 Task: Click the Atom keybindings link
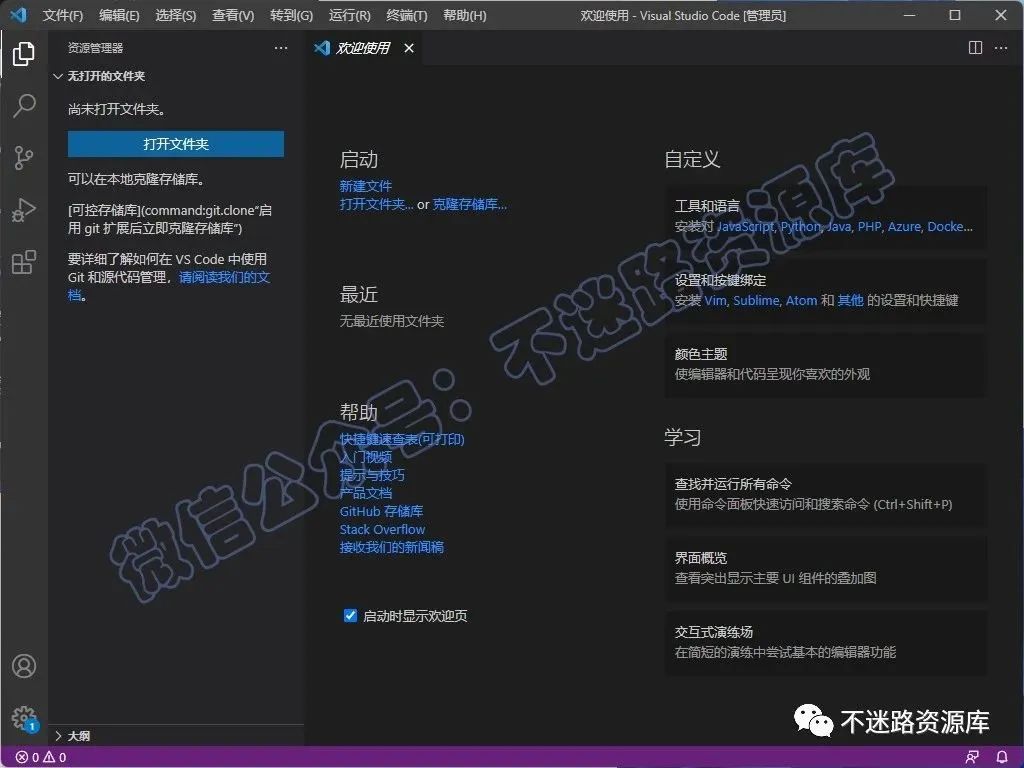click(801, 300)
